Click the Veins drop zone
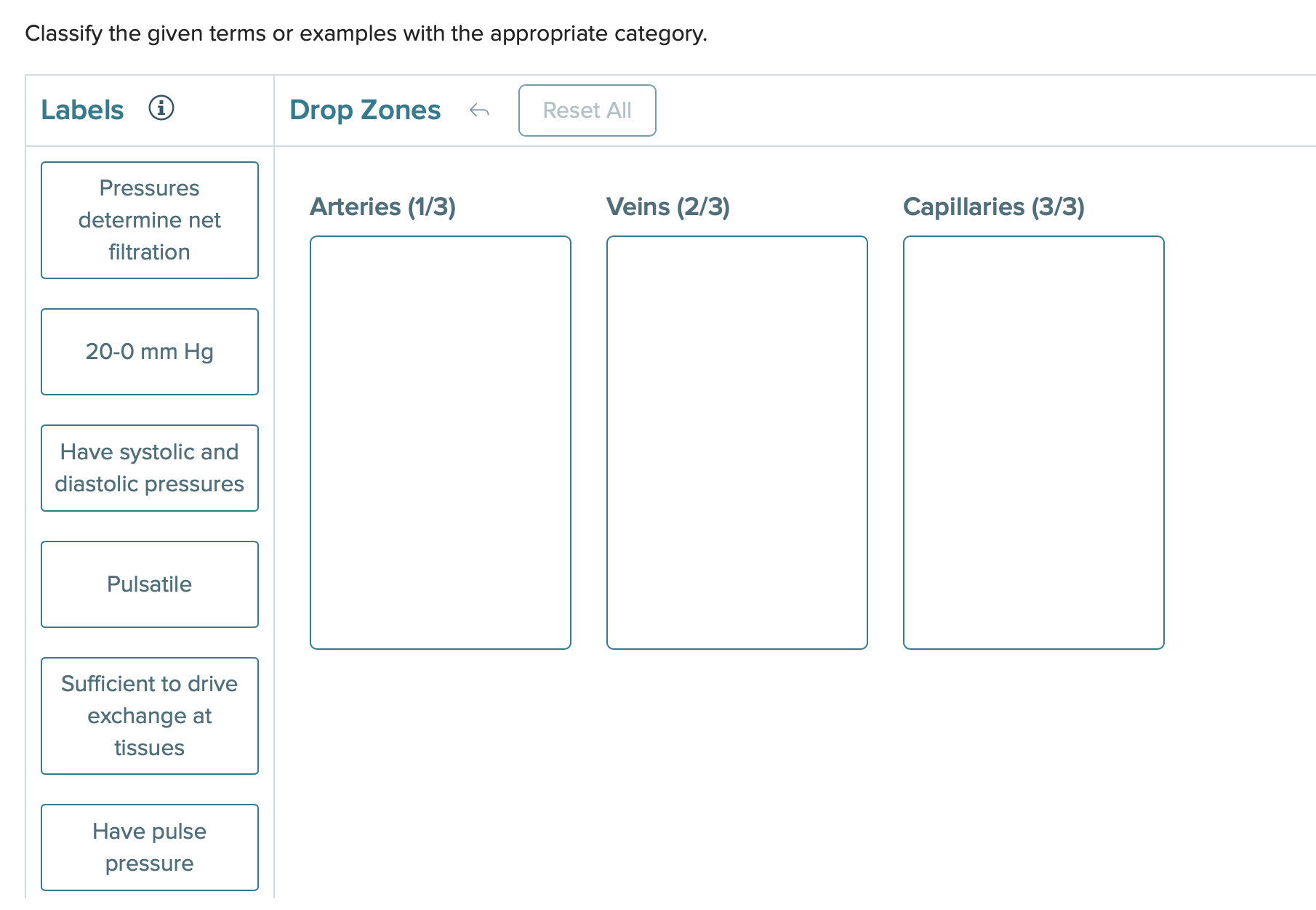1316x910 pixels. pyautogui.click(x=737, y=441)
